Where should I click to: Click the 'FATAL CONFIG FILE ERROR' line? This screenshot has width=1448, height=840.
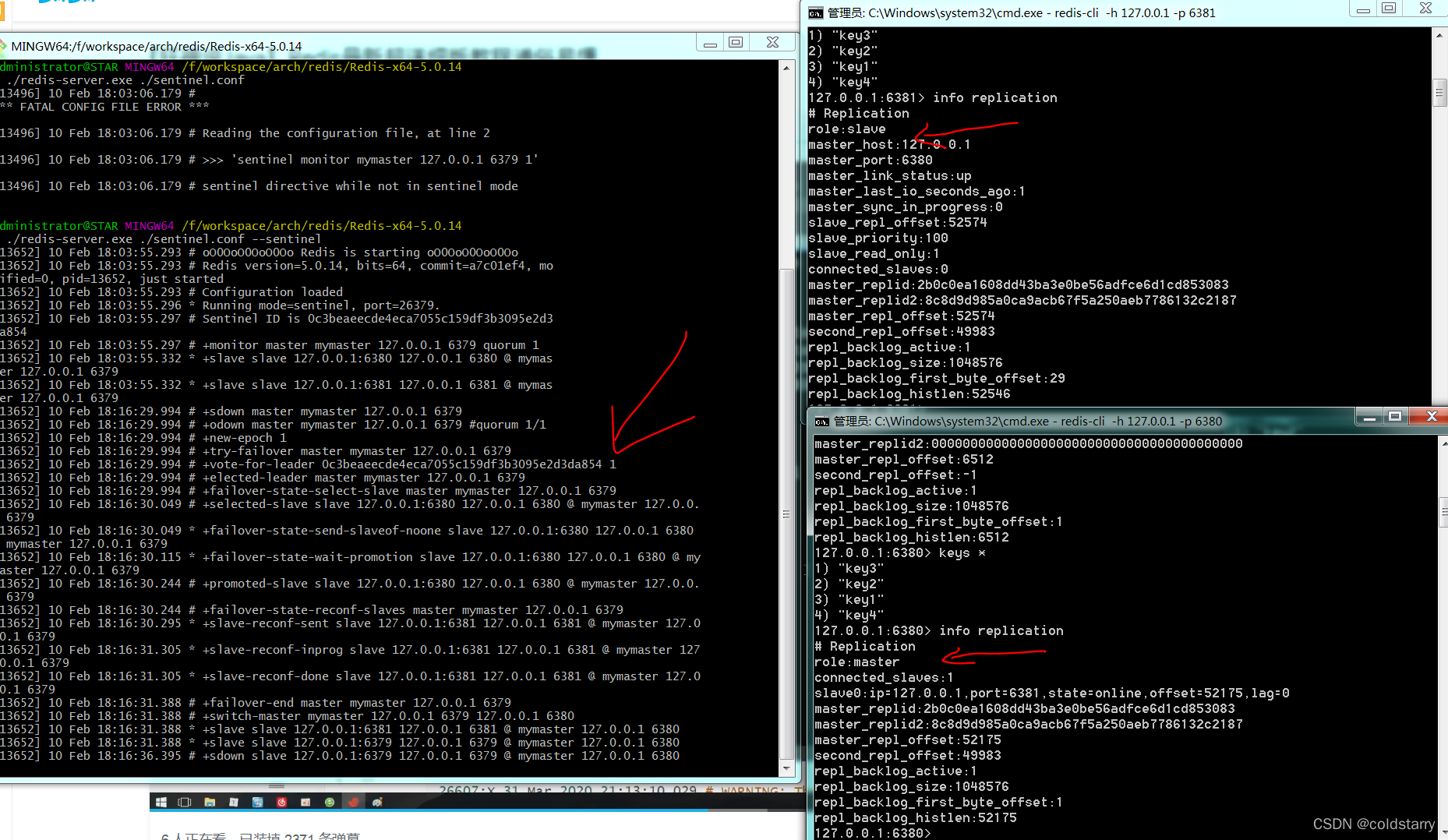click(x=104, y=107)
